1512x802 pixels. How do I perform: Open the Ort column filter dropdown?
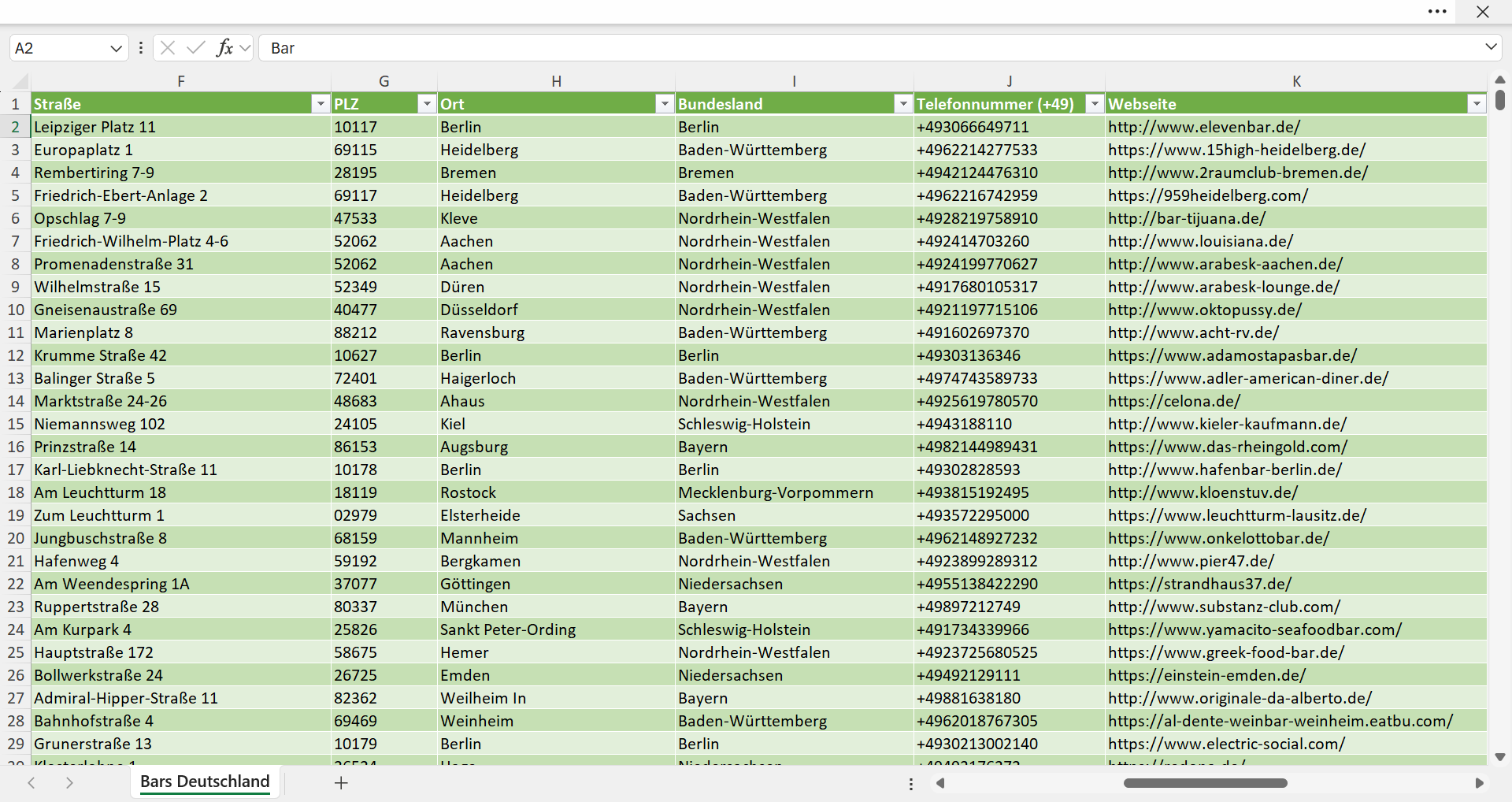665,104
